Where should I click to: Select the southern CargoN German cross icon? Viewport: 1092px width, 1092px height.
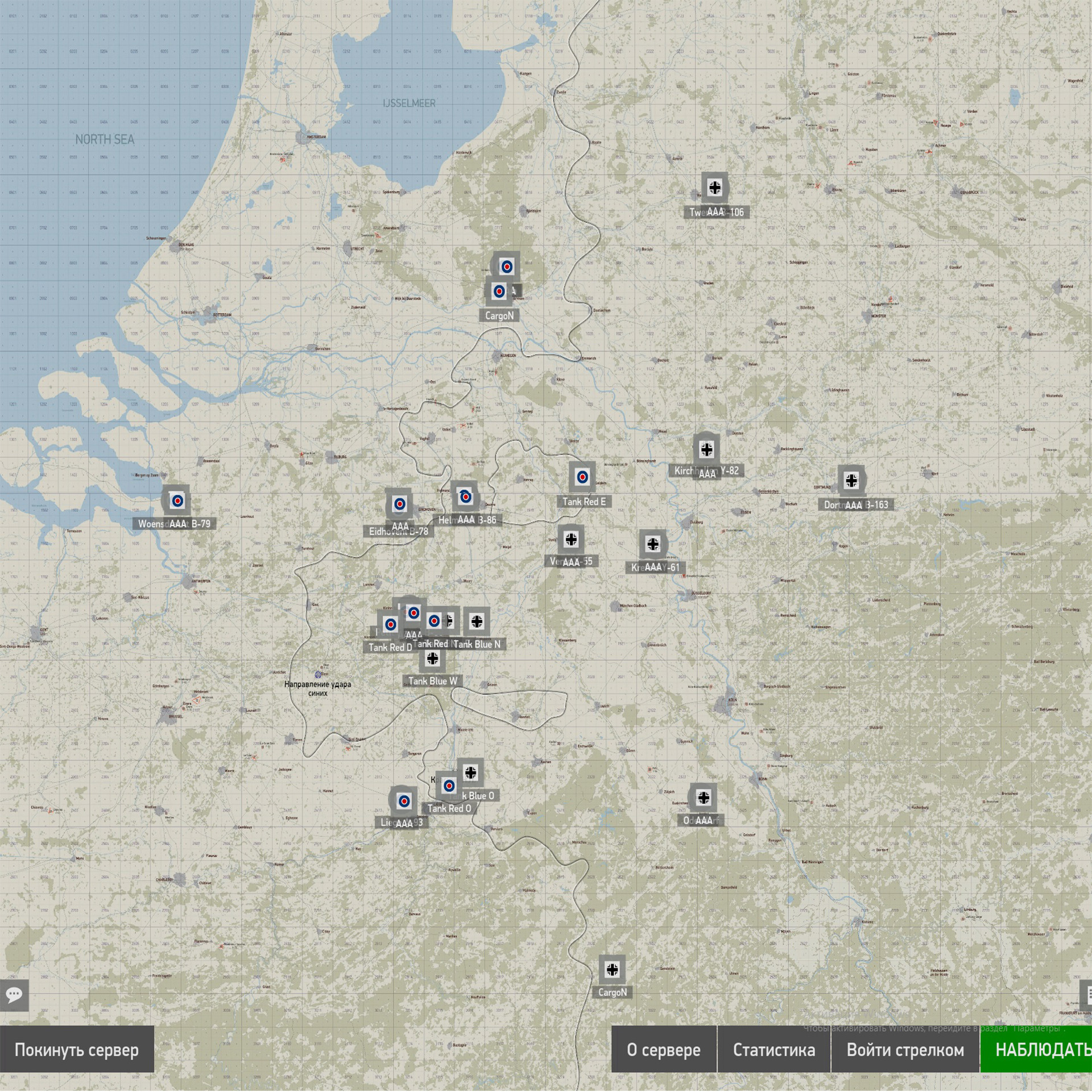coord(612,969)
